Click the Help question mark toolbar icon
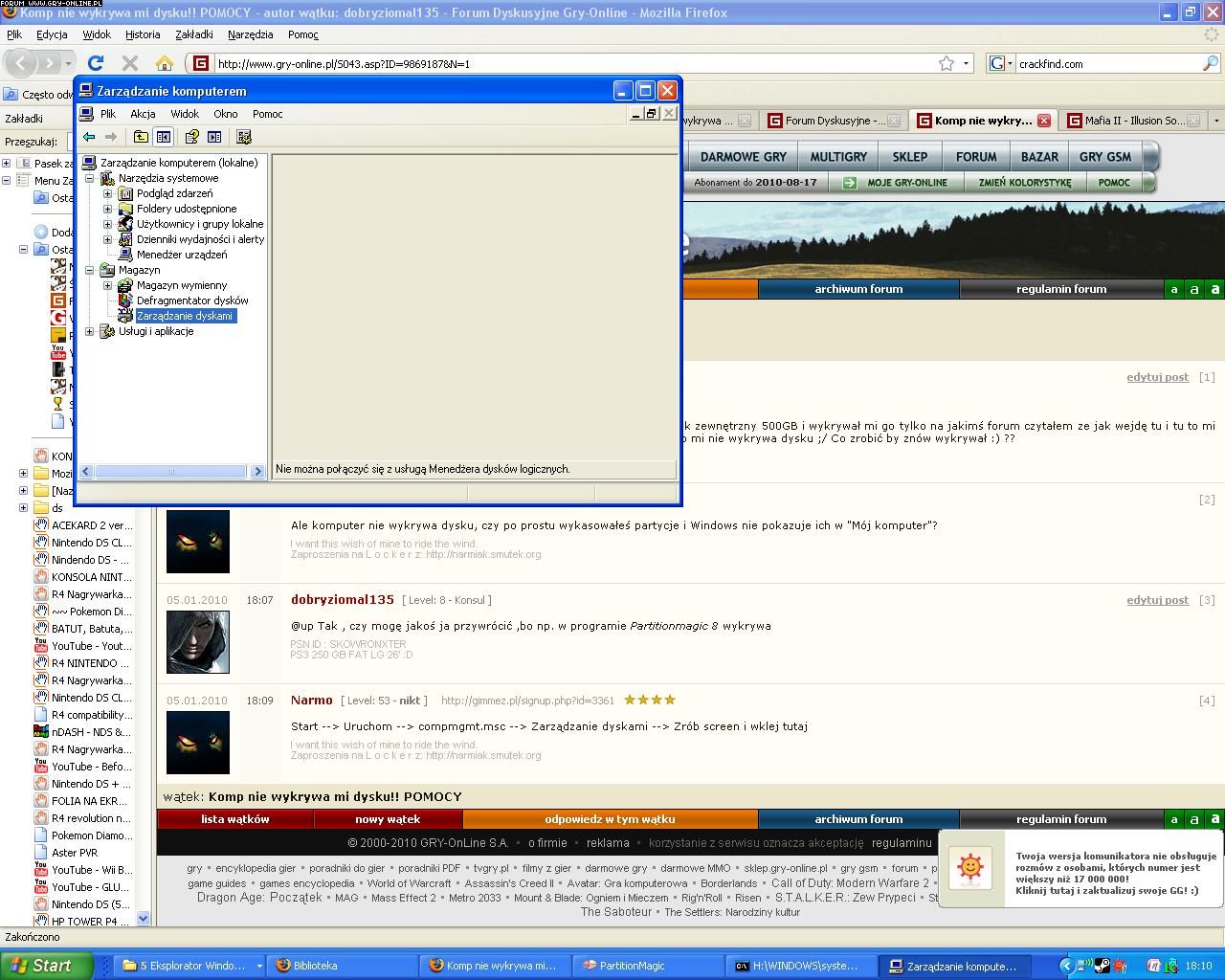The width and height of the screenshot is (1225, 980). coord(191,137)
